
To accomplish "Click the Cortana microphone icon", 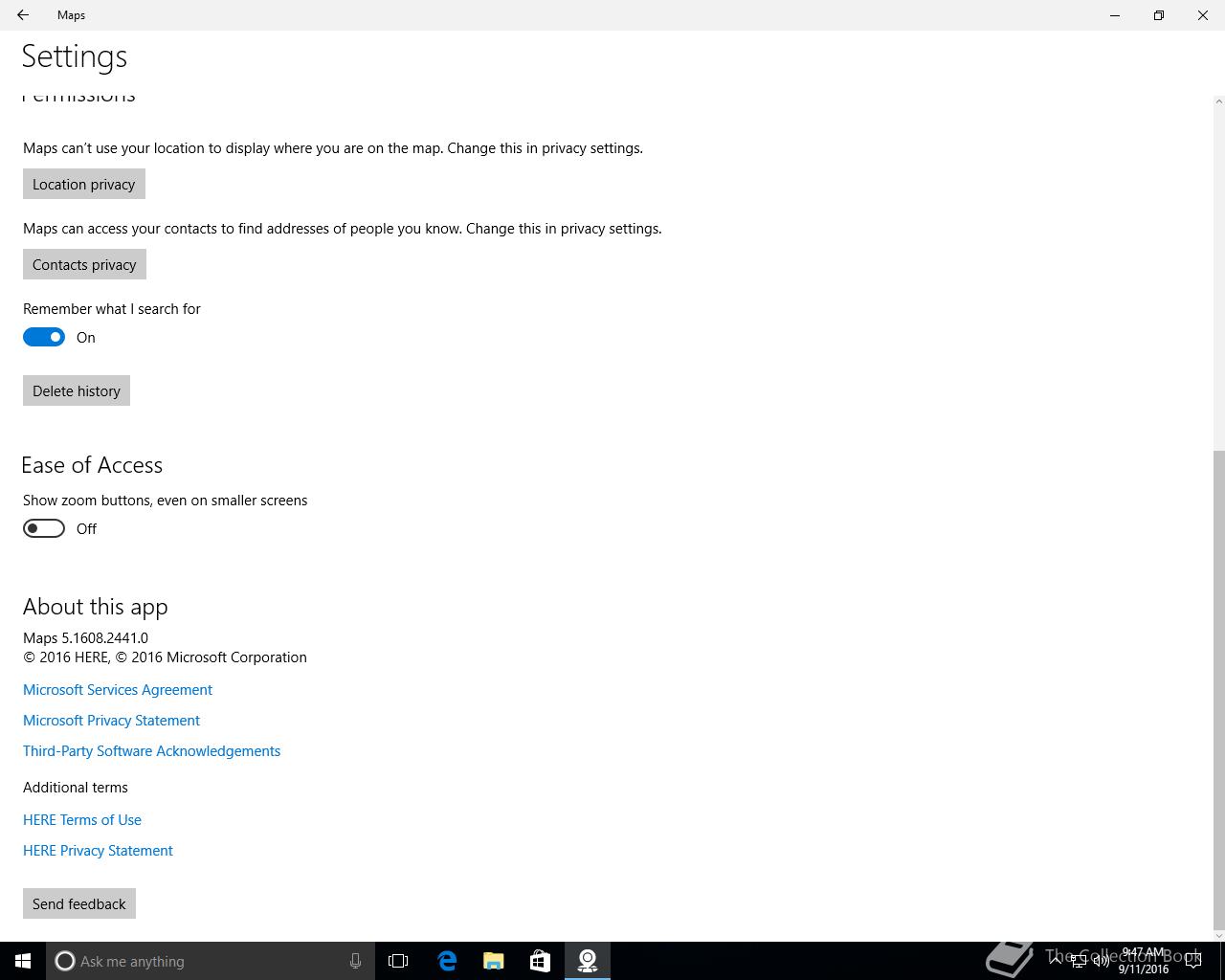I will [355, 961].
